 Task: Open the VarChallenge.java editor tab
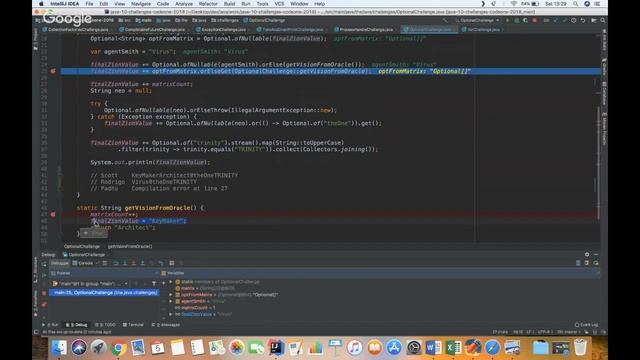(x=481, y=29)
